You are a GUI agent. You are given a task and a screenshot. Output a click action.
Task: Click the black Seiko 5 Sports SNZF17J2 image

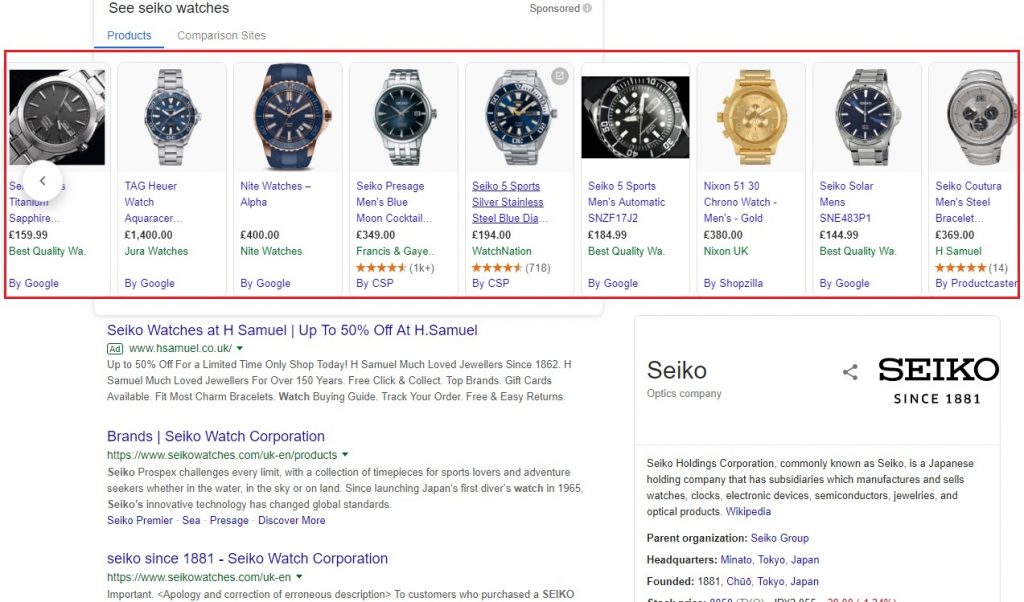click(x=635, y=117)
